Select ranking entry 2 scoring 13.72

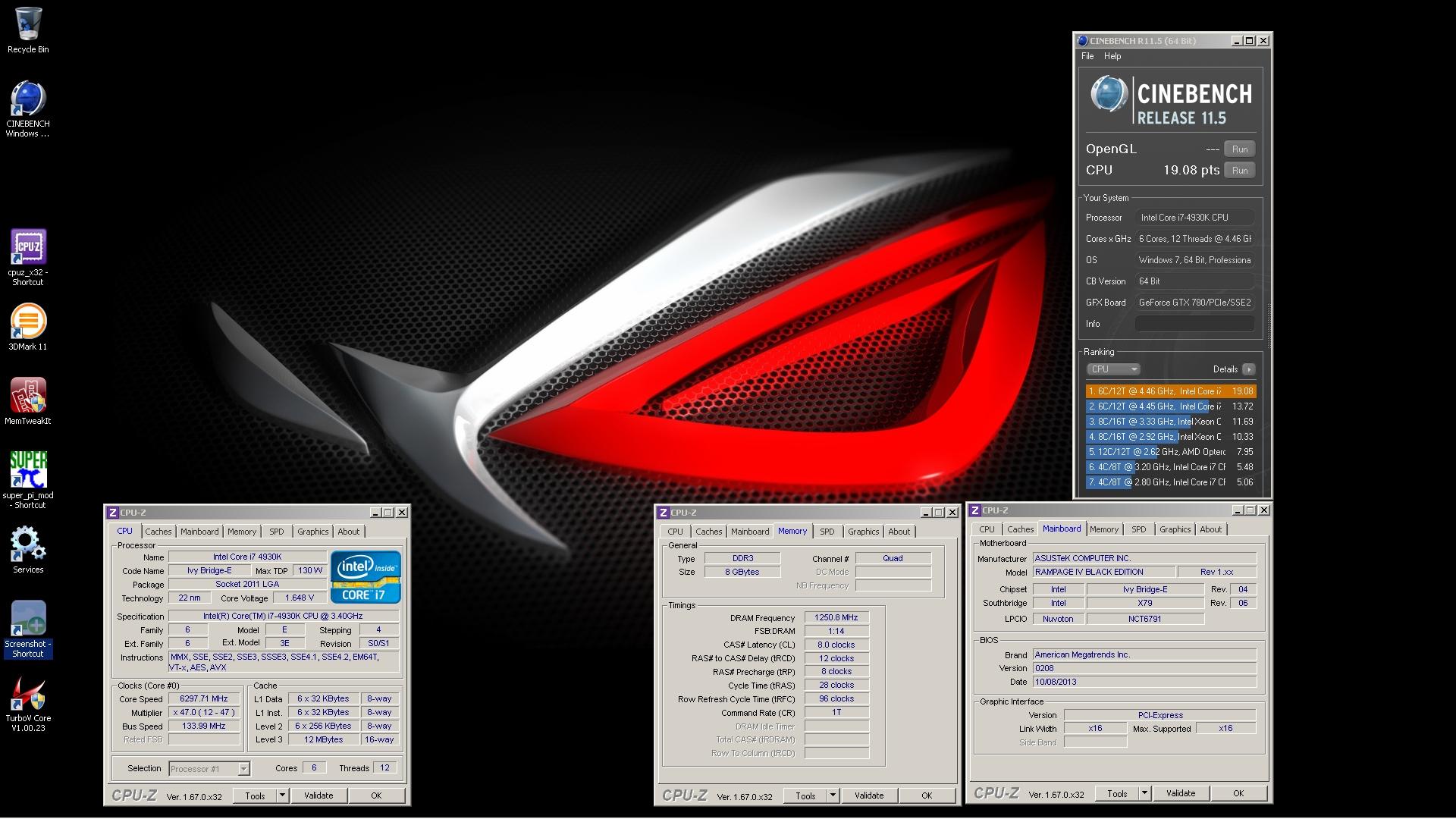[1171, 406]
